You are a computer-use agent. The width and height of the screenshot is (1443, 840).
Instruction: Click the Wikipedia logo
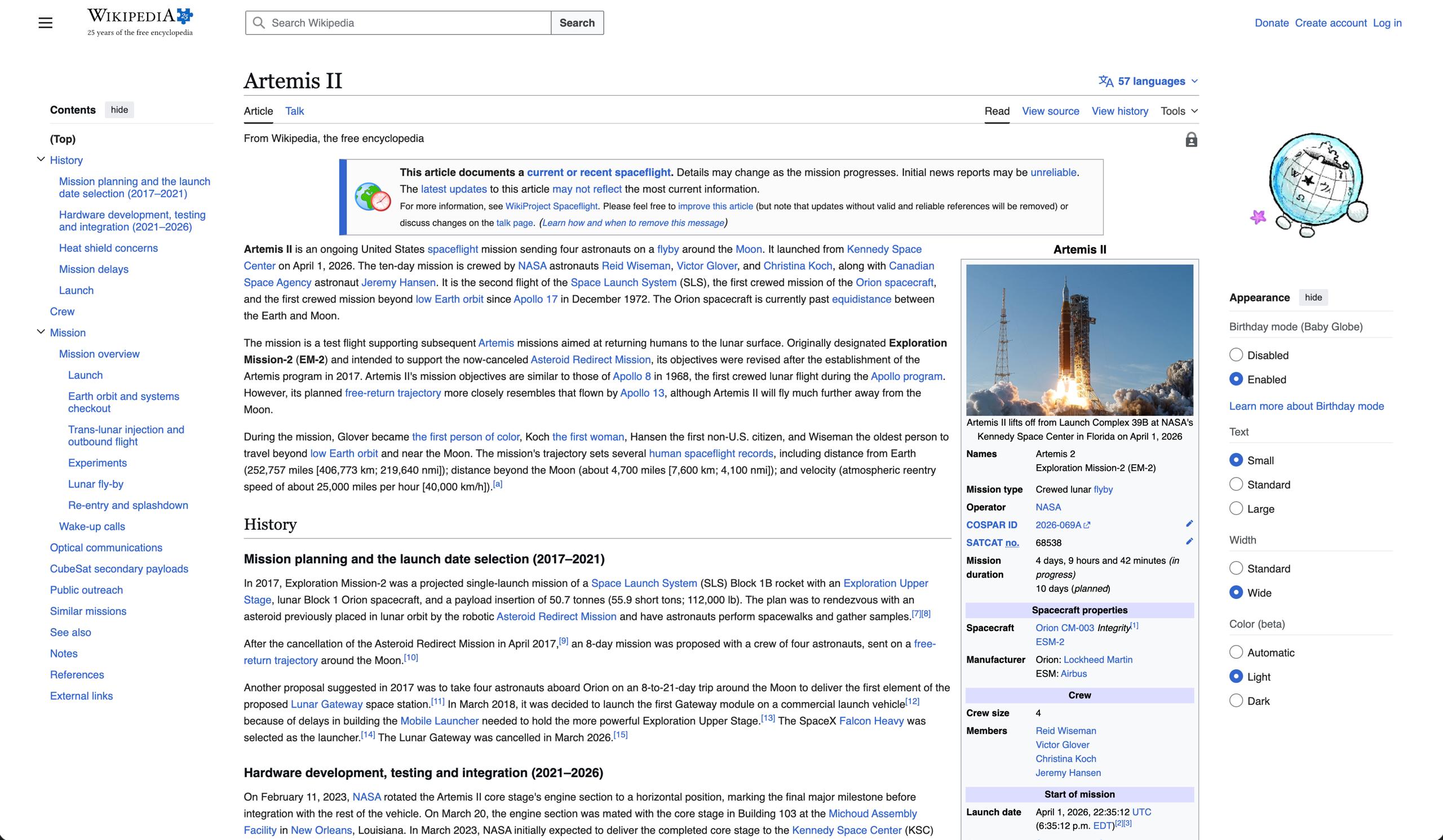click(140, 23)
